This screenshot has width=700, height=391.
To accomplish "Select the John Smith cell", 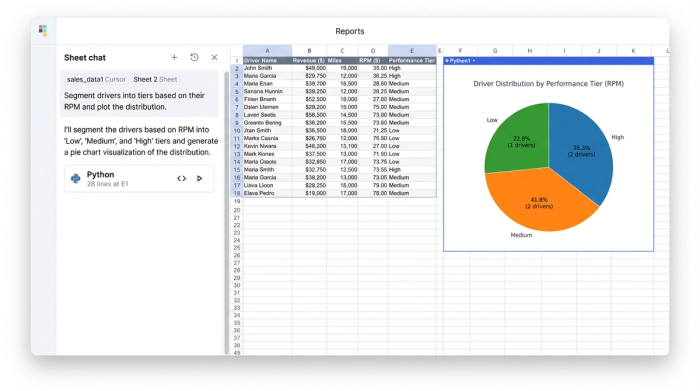I will (267, 68).
